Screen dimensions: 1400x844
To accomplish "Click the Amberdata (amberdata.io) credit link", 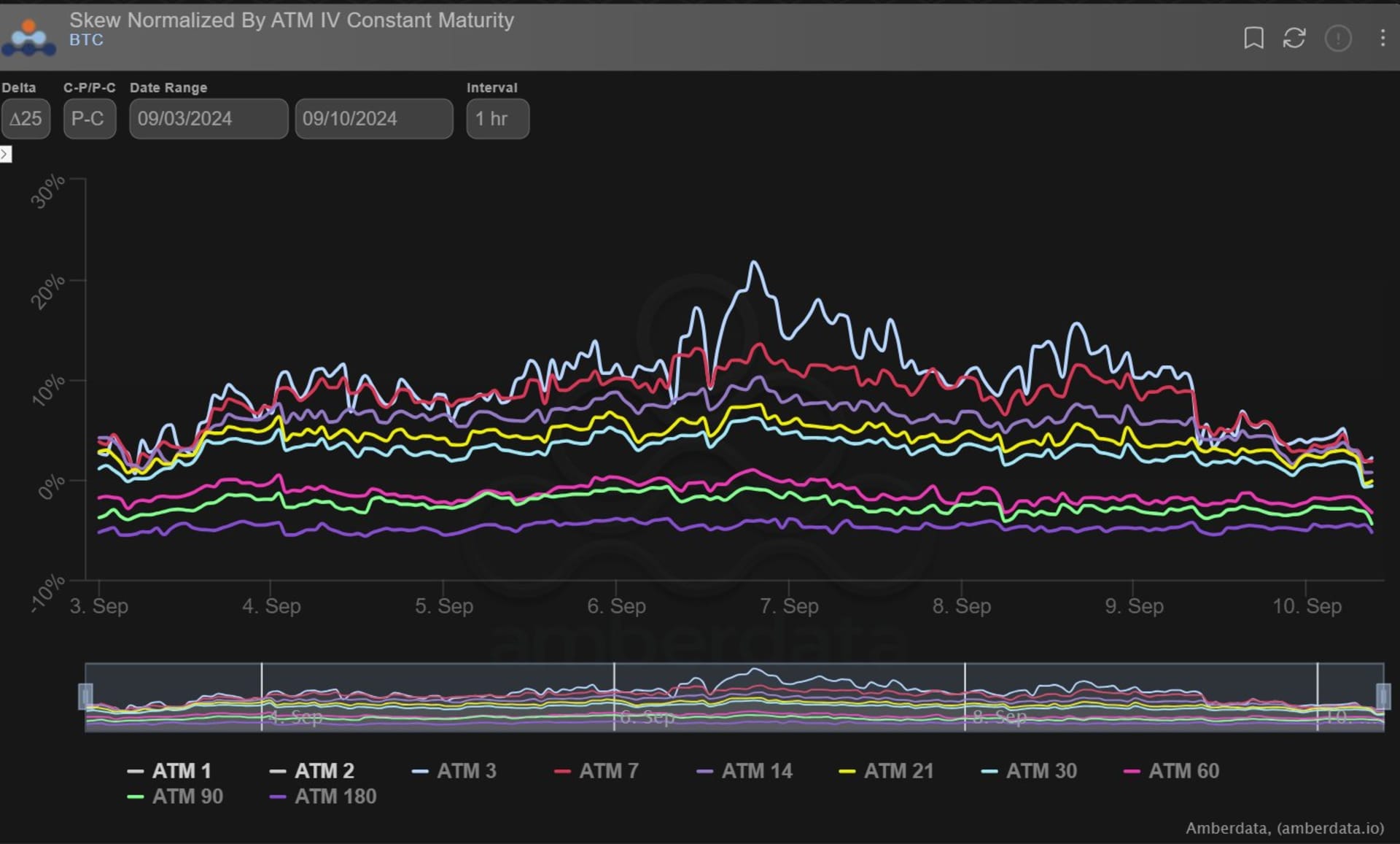I will click(x=1285, y=828).
